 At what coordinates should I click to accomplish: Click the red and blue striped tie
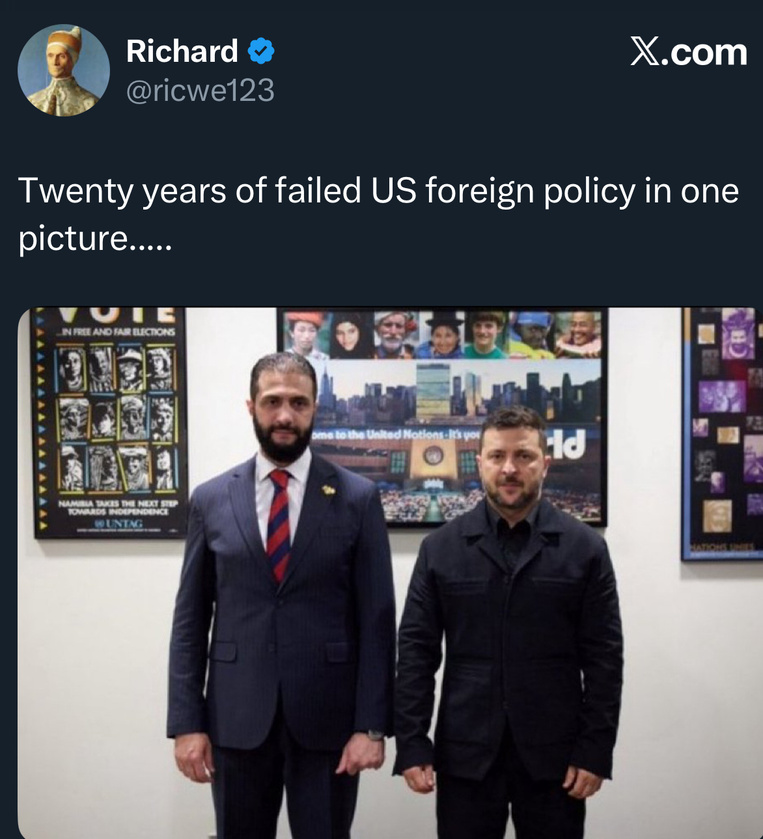(279, 525)
